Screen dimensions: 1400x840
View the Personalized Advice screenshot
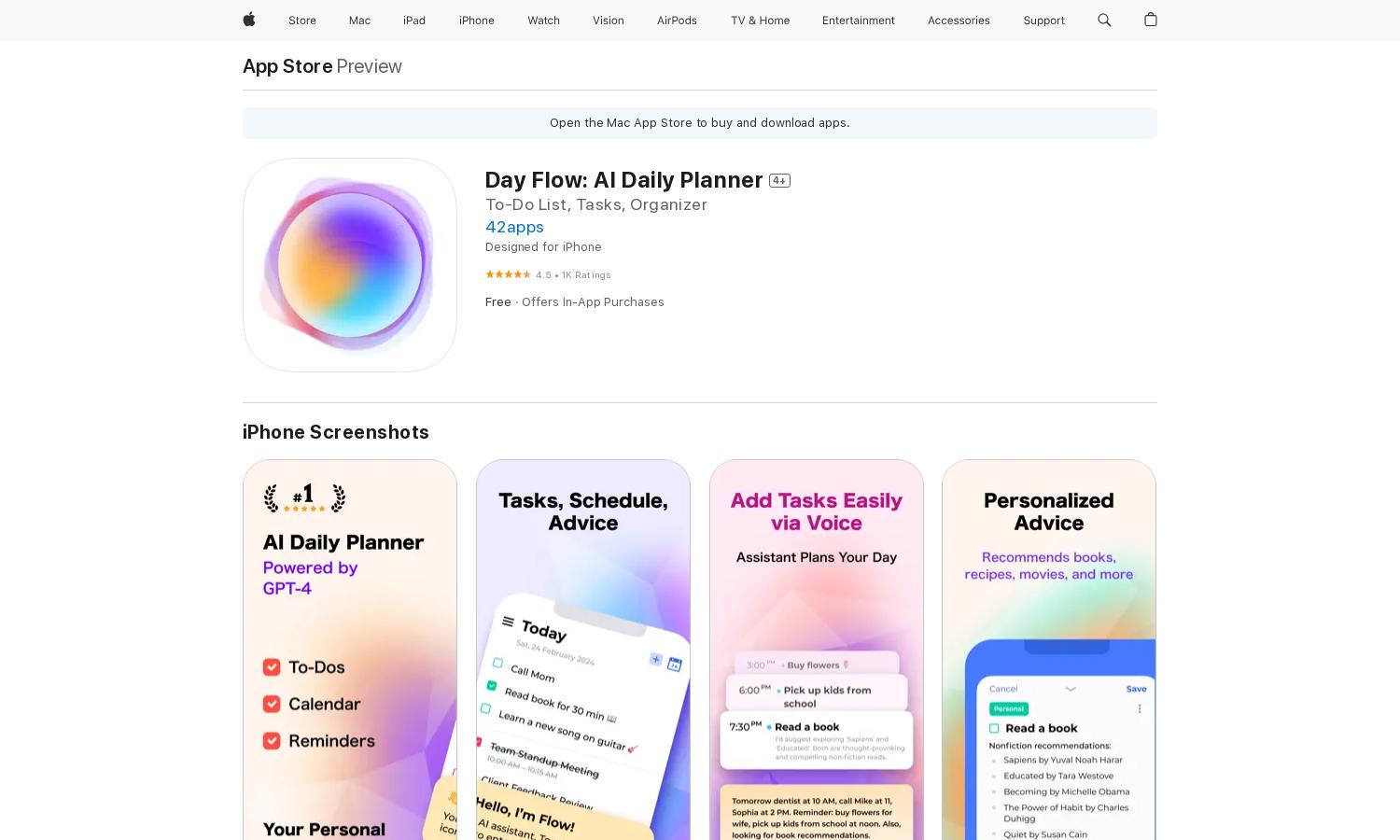tap(1049, 650)
